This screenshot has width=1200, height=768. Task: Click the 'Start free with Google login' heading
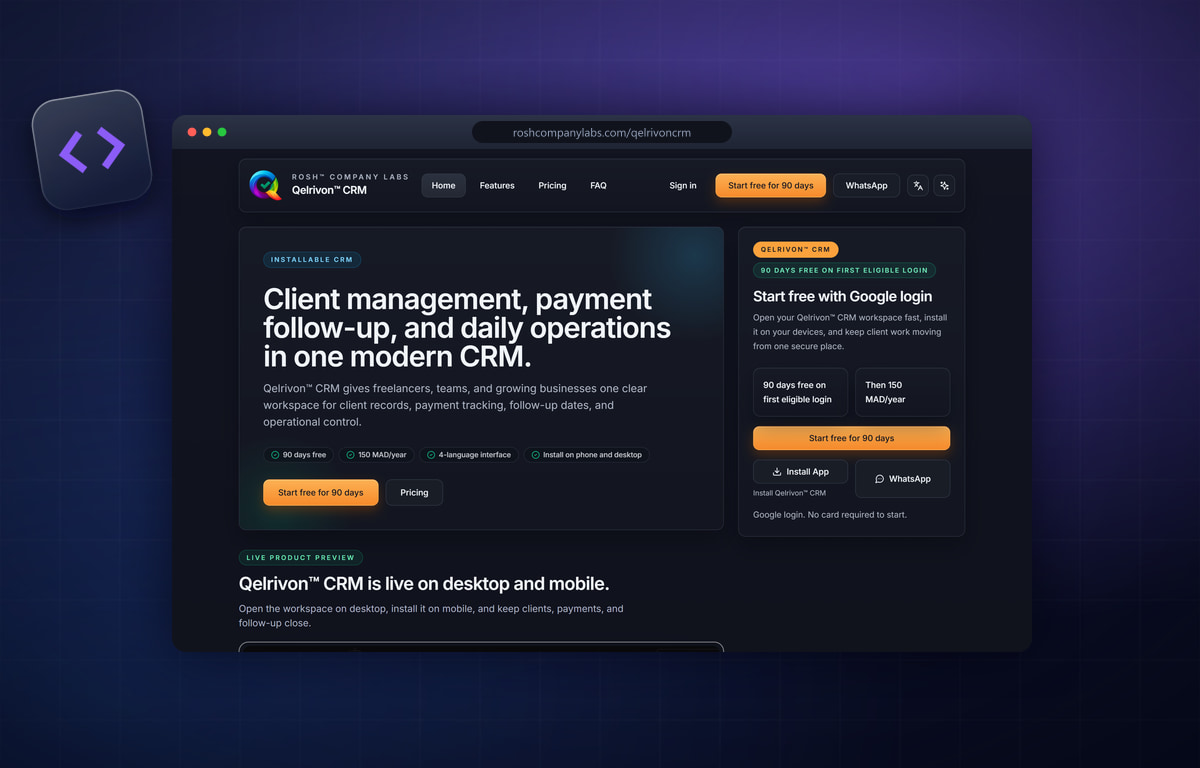pyautogui.click(x=842, y=296)
